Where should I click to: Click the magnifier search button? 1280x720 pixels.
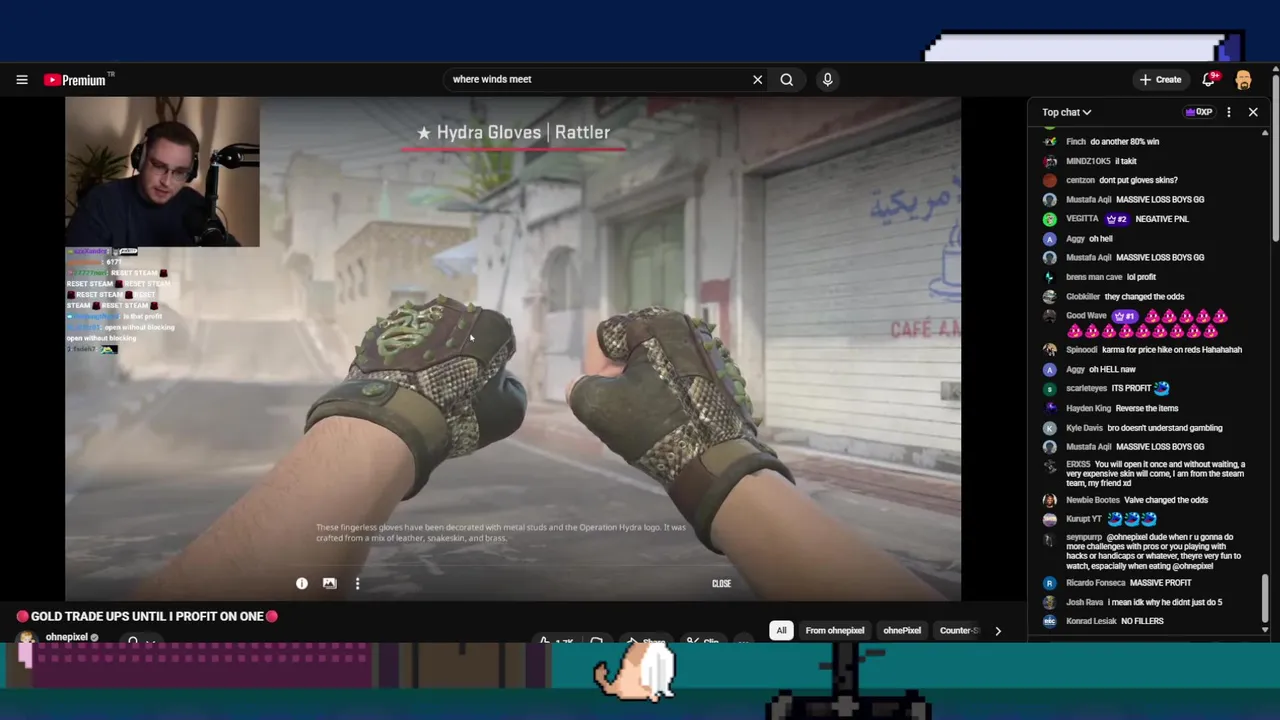[787, 80]
